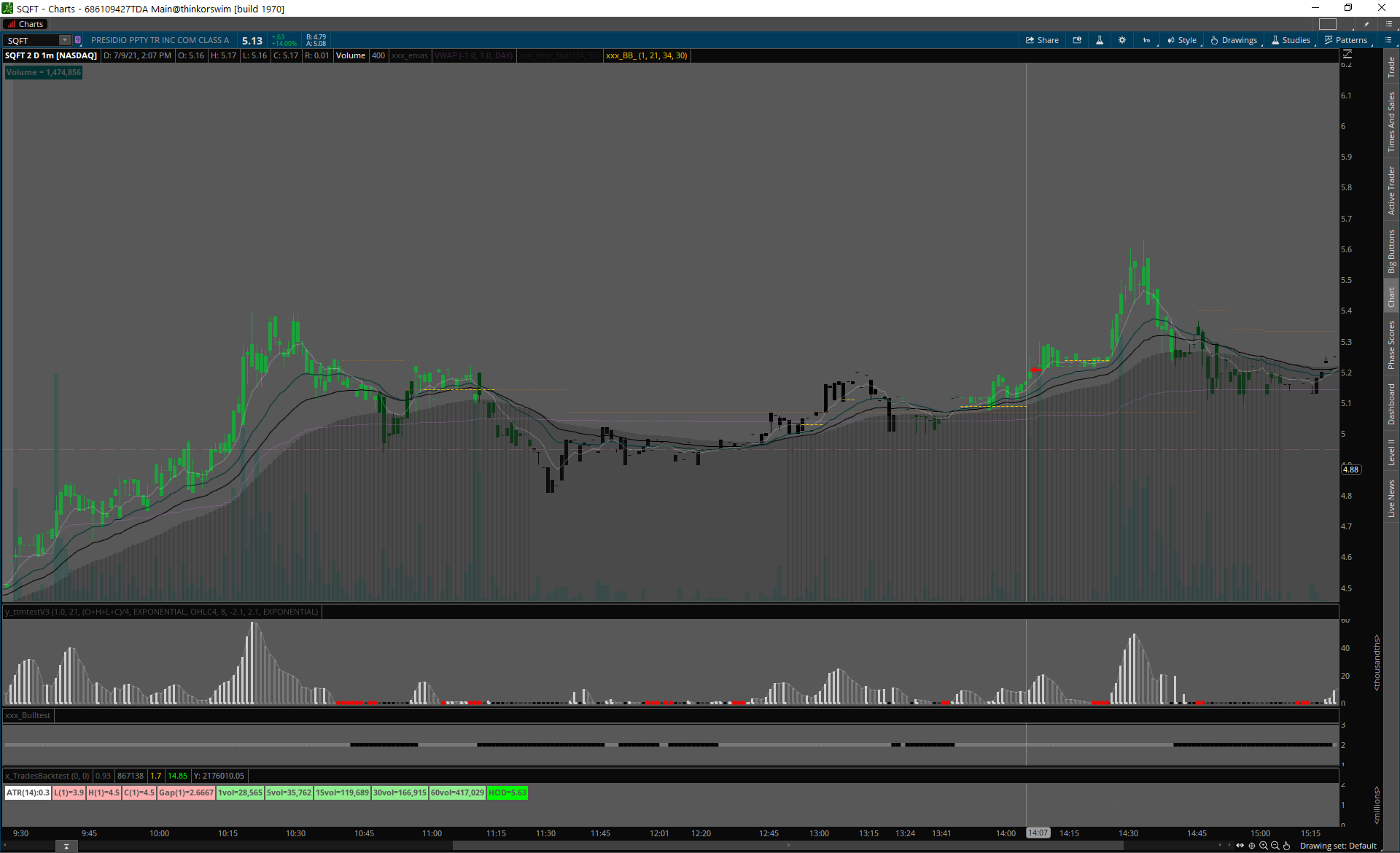Open the Level II side tab
Screen dimensions: 1400x853
(x=1391, y=452)
